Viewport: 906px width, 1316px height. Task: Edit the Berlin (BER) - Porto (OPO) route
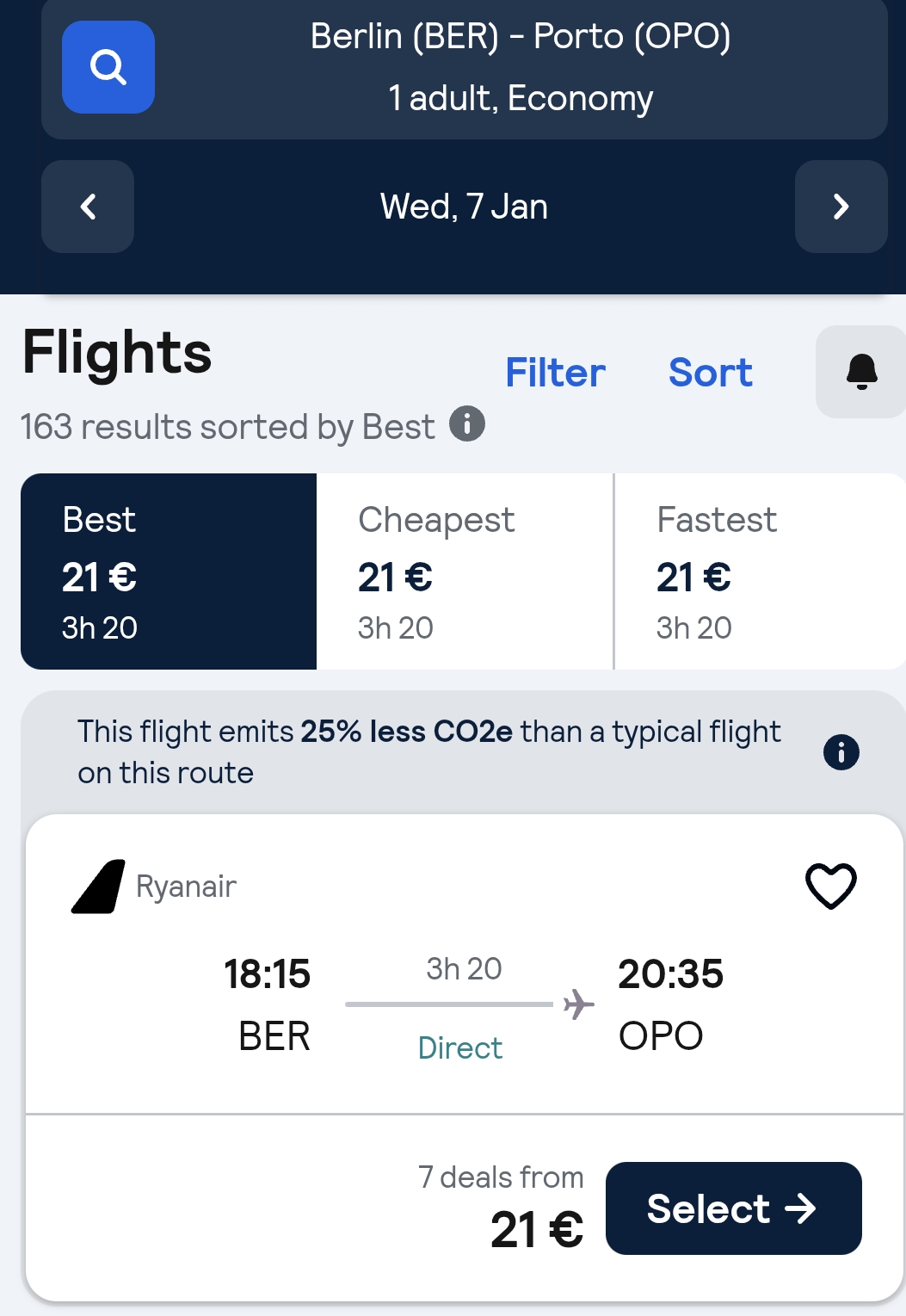[x=521, y=37]
